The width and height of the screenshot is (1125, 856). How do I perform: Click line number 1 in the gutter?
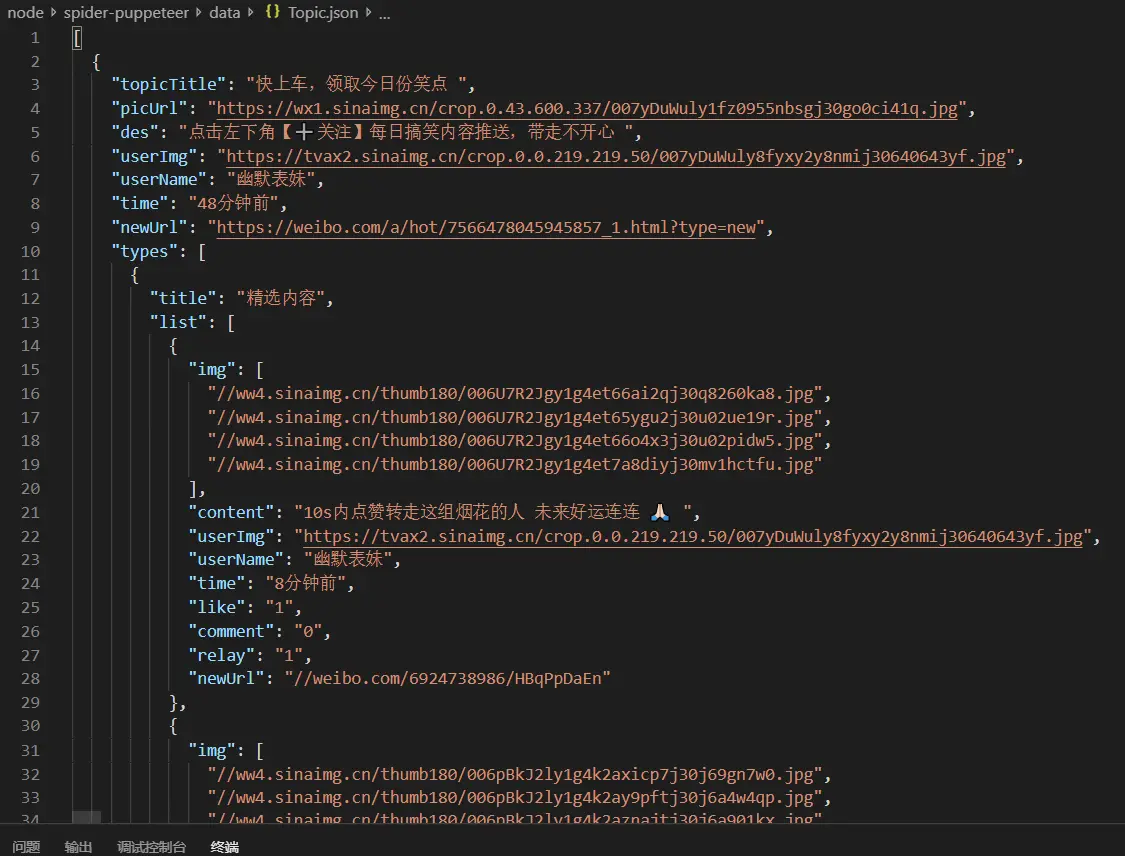pyautogui.click(x=34, y=37)
